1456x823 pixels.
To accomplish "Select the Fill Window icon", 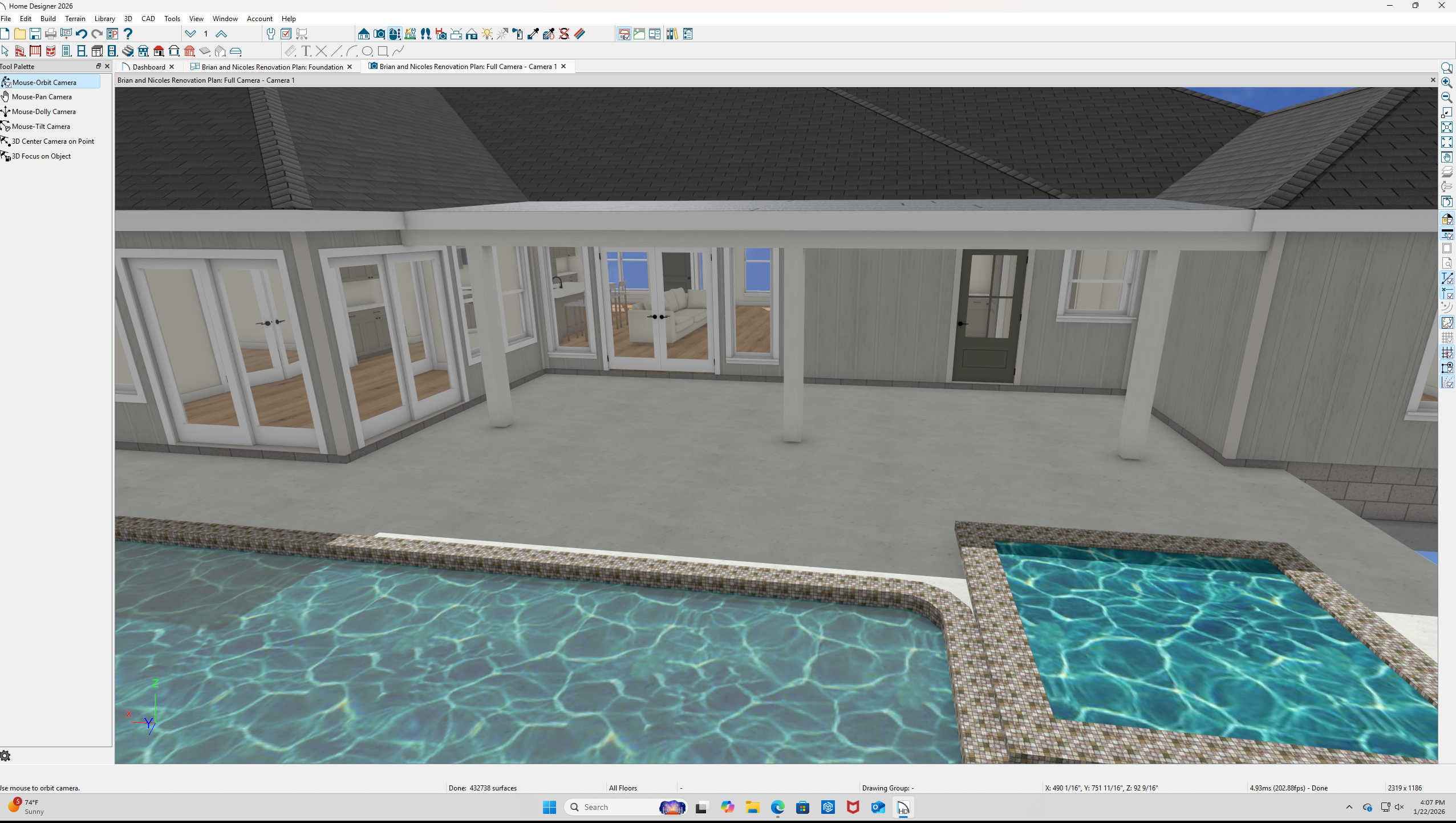I will (x=1447, y=127).
